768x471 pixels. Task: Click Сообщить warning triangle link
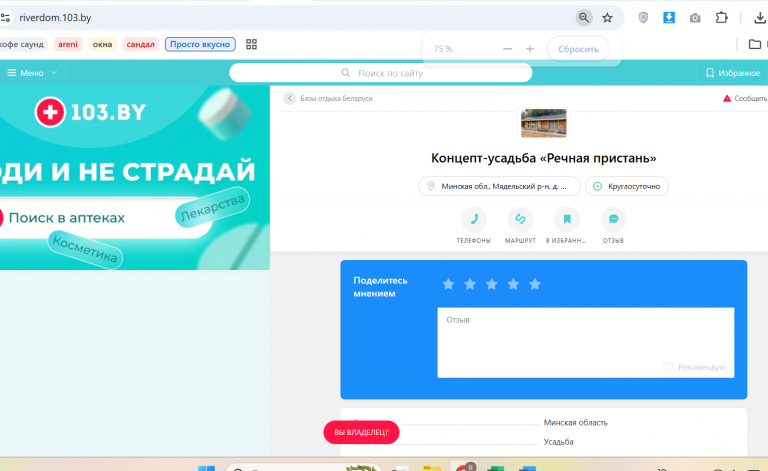coord(745,98)
